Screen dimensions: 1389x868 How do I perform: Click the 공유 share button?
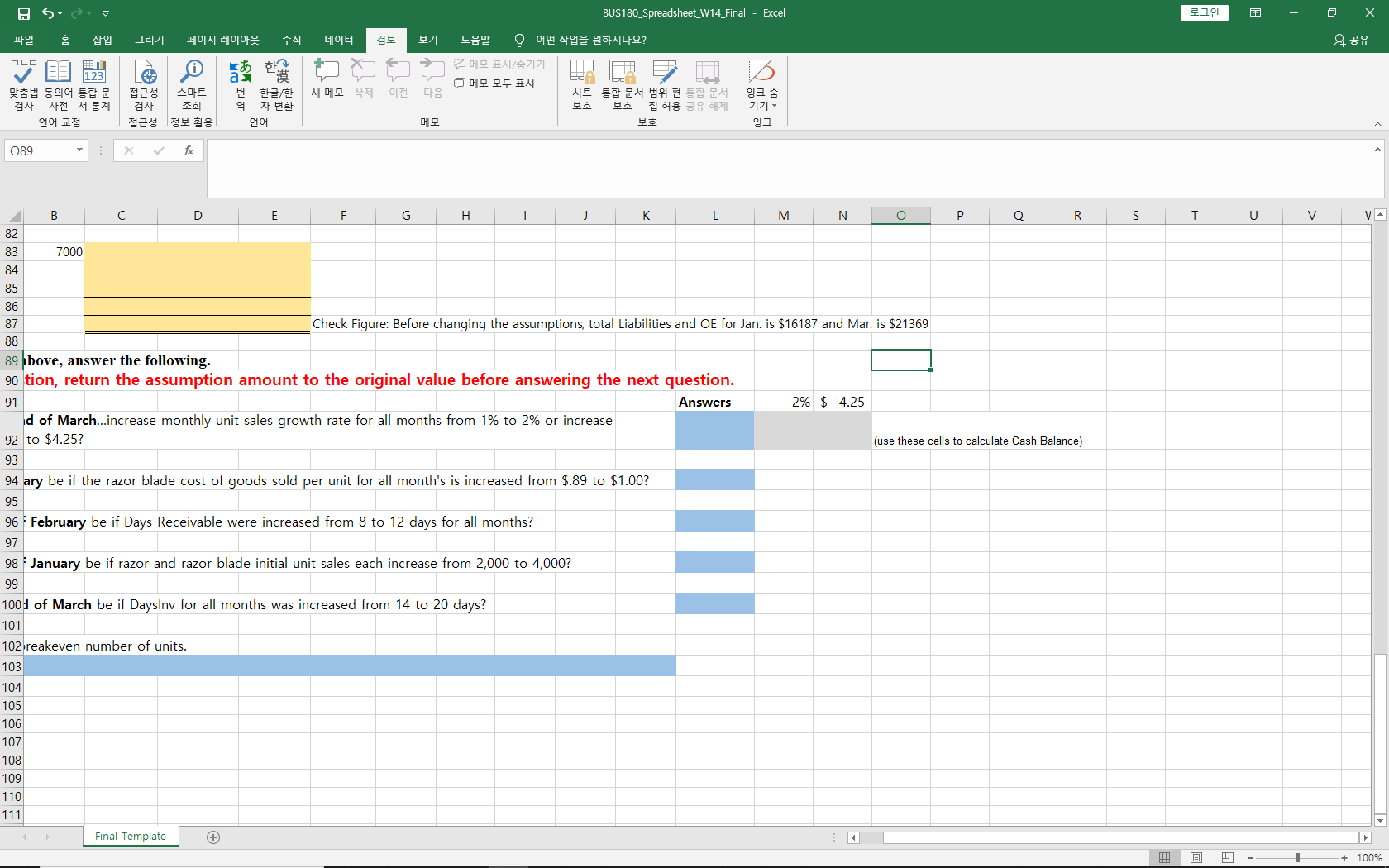coord(1351,40)
